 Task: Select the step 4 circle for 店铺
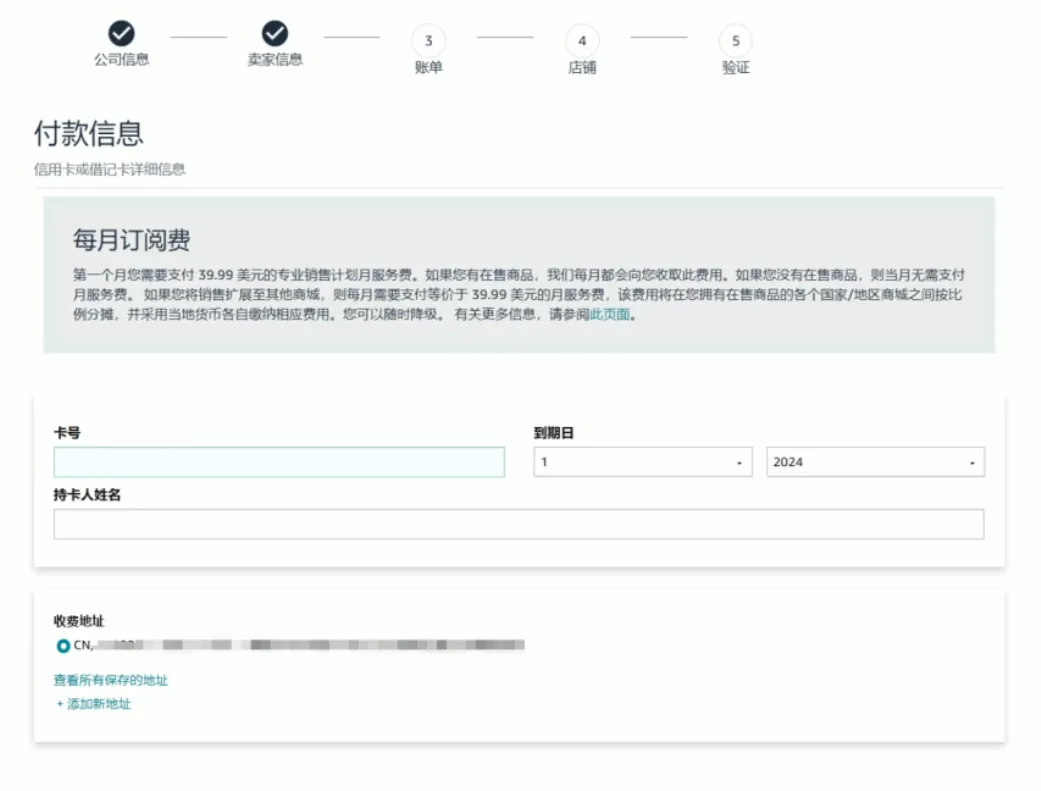click(x=582, y=41)
